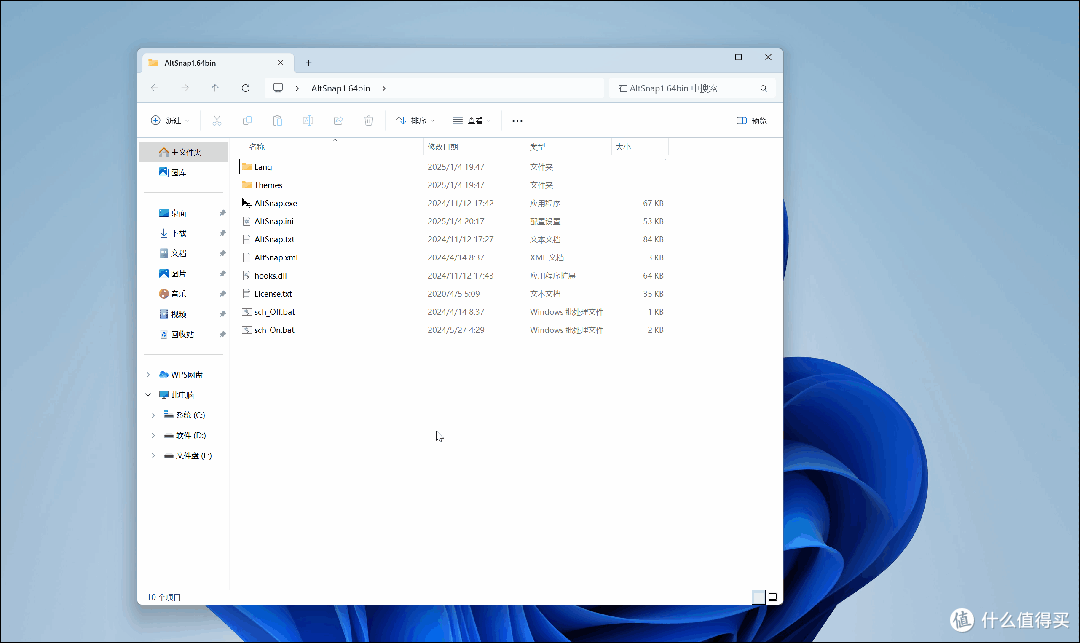Expand the C: drive tree node
Screen dimensions: 1080x643
pos(154,415)
